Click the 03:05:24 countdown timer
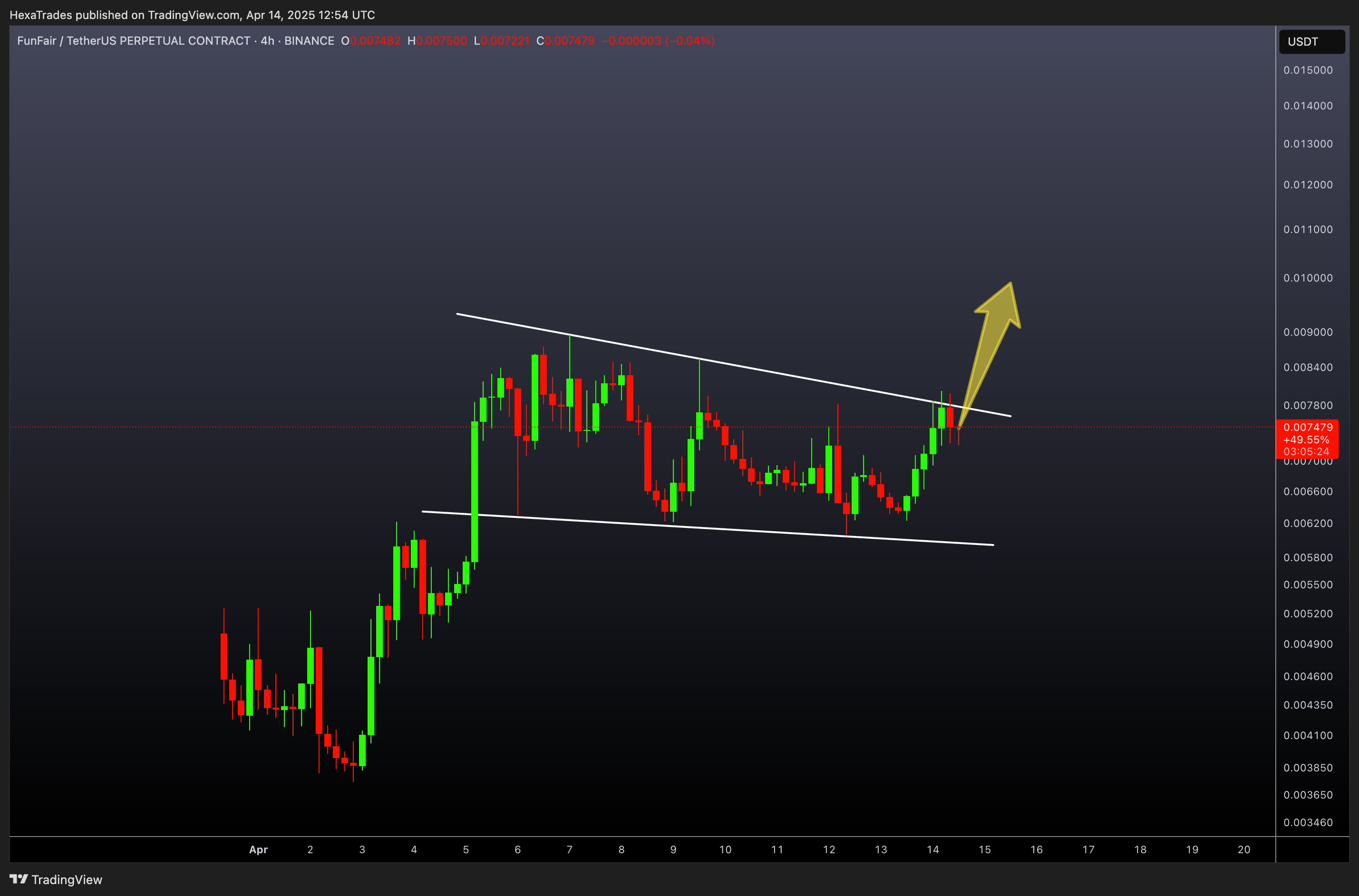 [x=1306, y=451]
